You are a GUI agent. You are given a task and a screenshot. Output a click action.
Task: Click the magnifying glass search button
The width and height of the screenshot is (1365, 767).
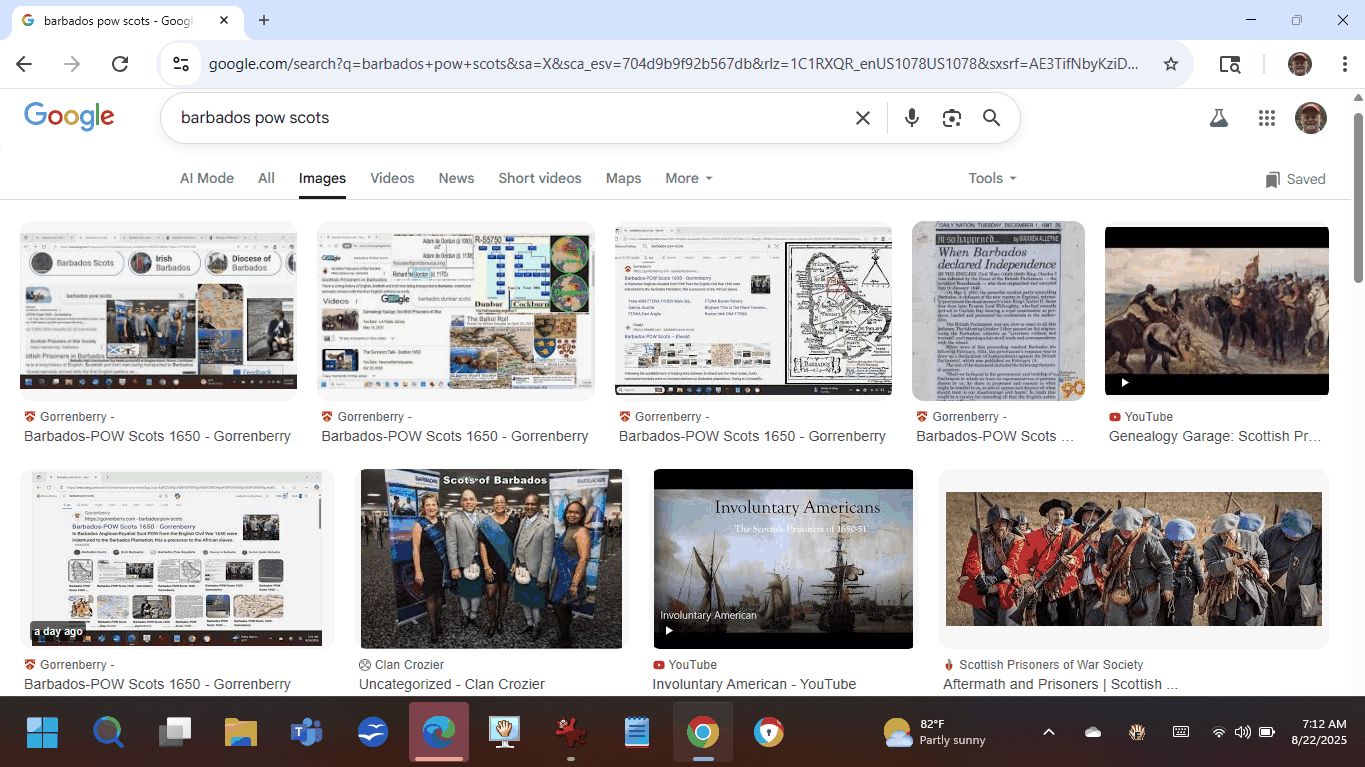point(991,118)
